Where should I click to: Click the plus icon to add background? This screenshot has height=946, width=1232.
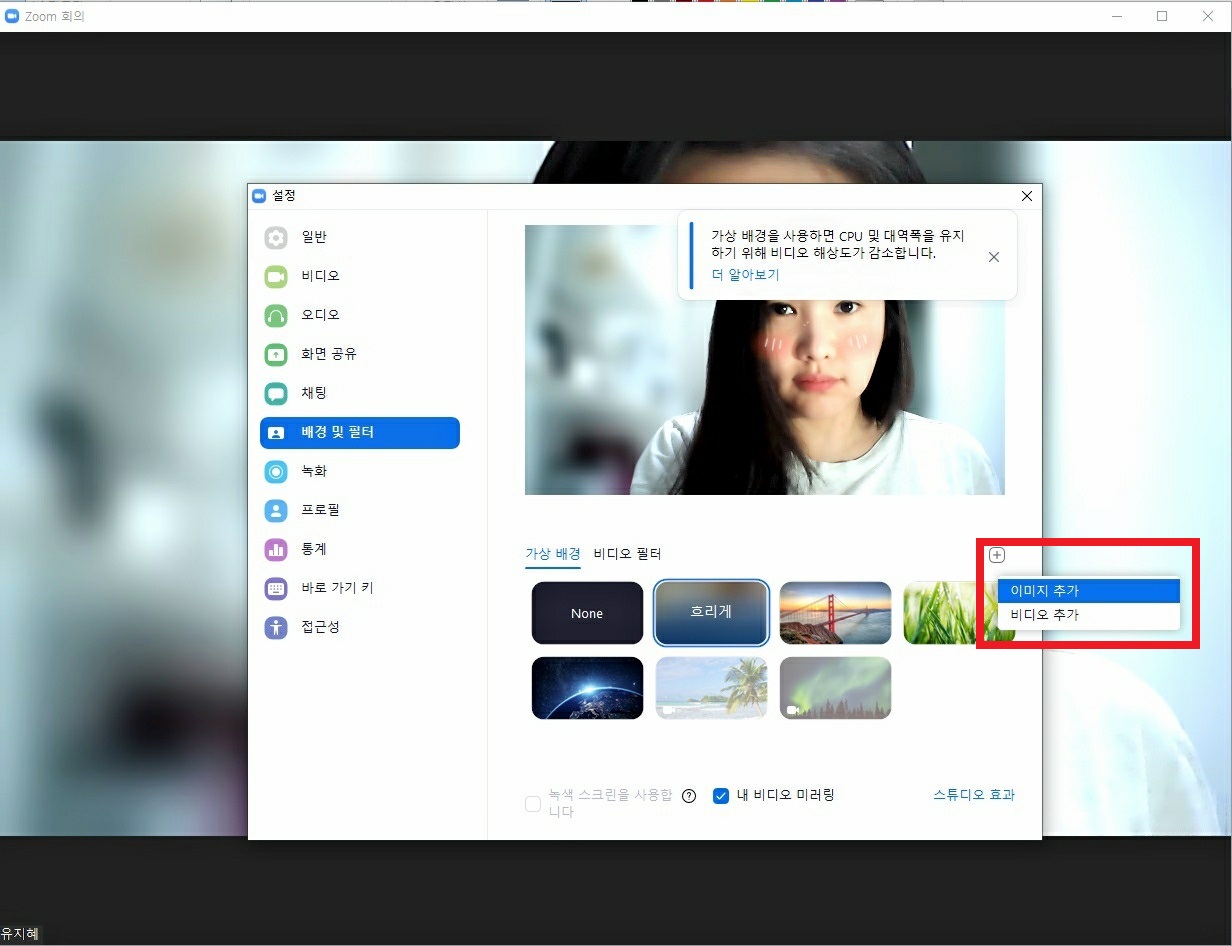(996, 555)
